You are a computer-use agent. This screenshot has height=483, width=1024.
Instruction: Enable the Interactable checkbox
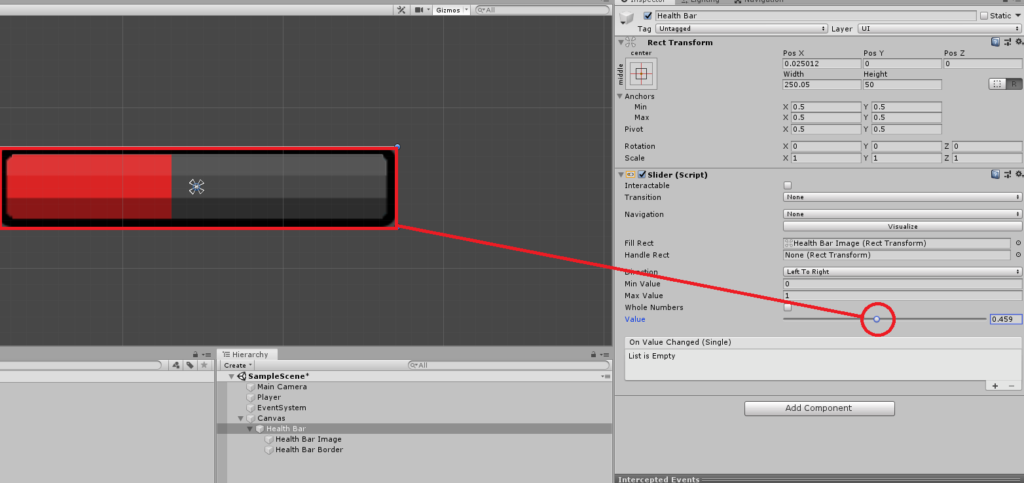pos(788,185)
